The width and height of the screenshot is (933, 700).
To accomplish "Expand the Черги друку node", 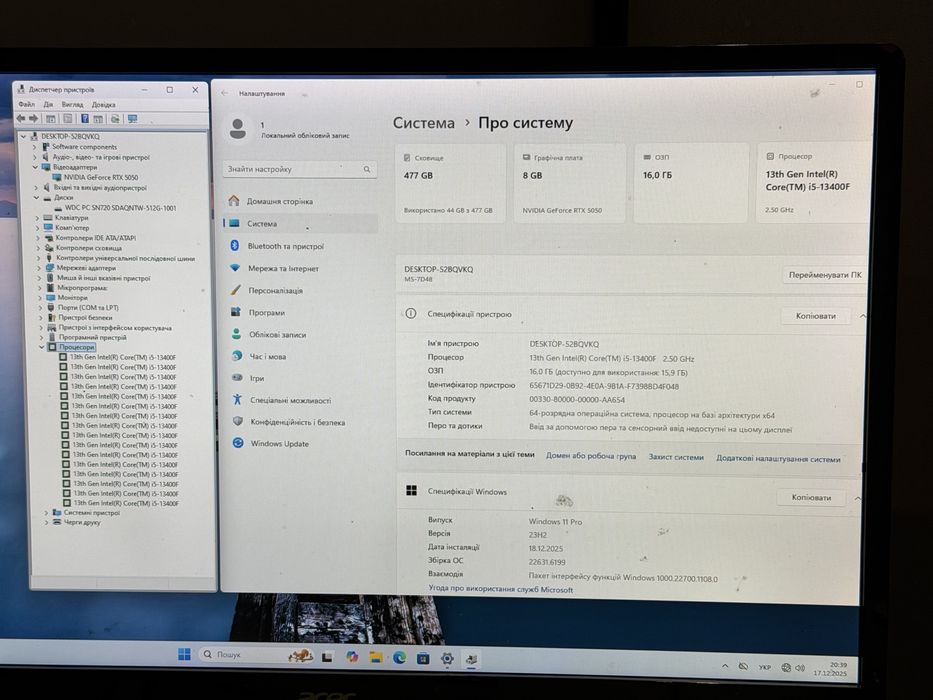I will [x=46, y=522].
